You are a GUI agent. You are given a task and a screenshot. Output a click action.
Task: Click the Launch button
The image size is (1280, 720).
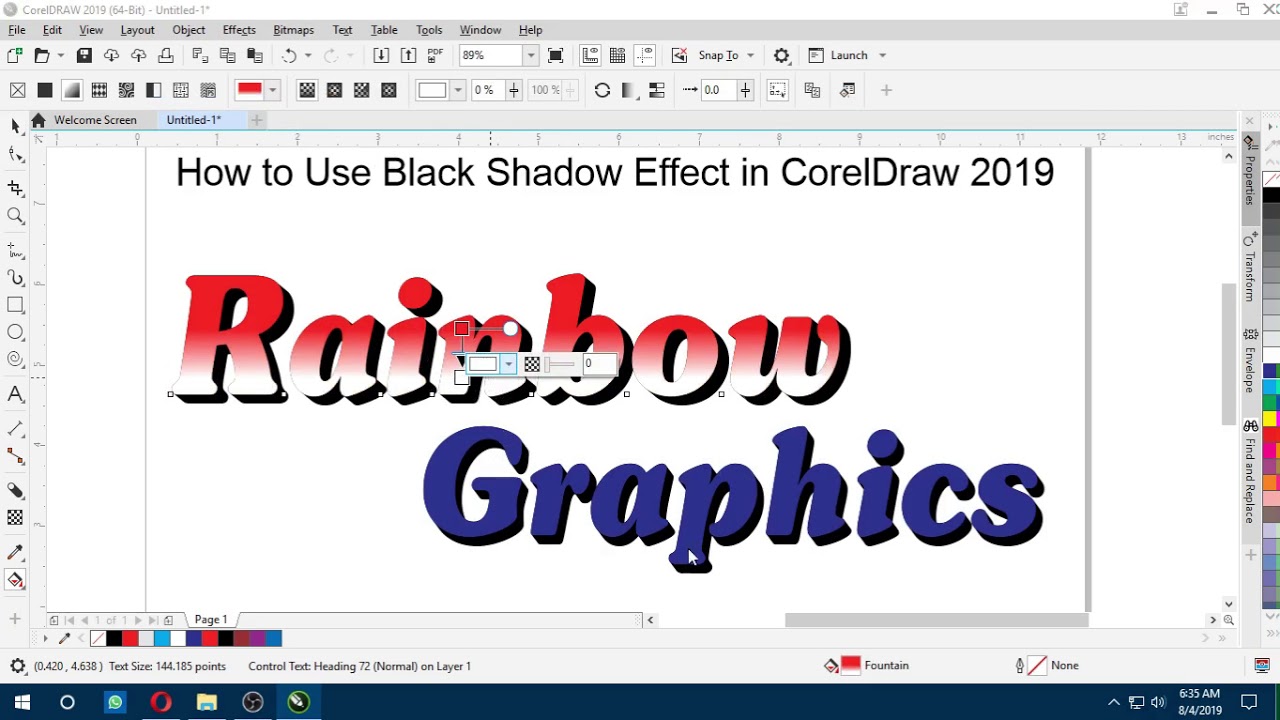(838, 55)
